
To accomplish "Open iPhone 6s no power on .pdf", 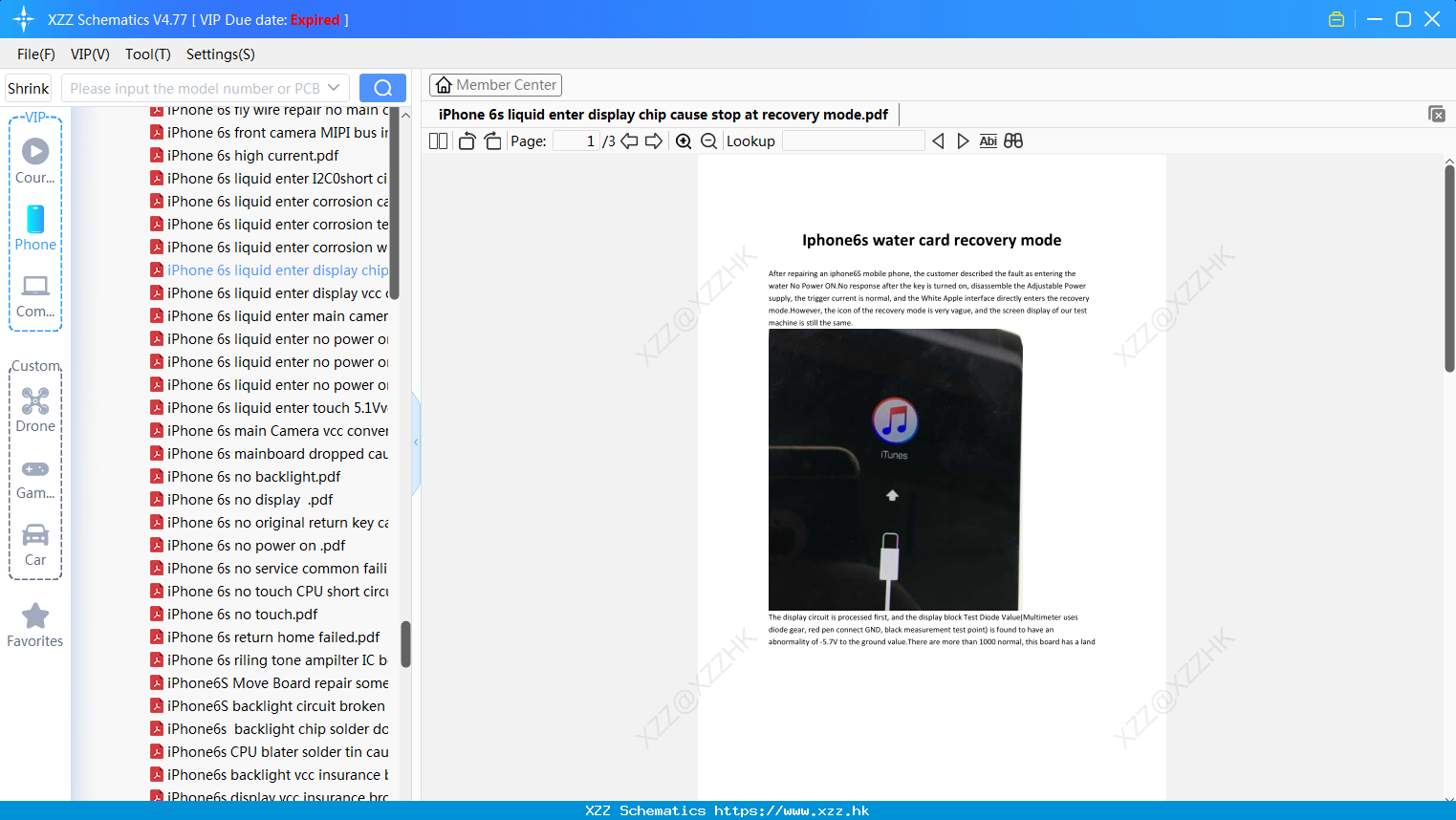I will (x=249, y=546).
